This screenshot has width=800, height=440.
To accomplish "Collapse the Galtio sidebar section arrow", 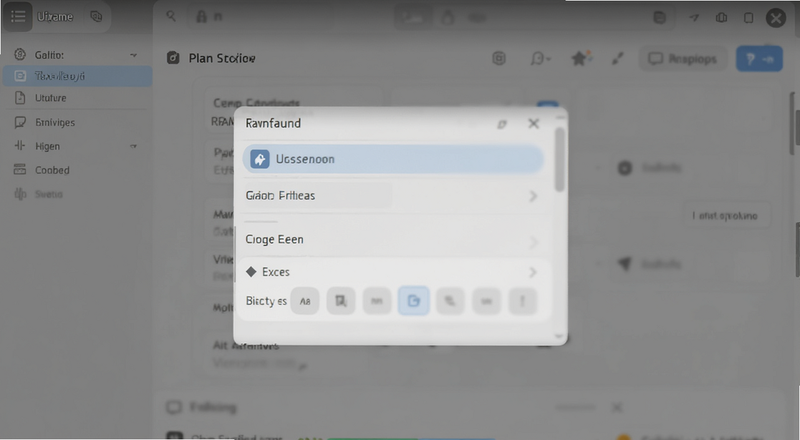I will tap(133, 55).
